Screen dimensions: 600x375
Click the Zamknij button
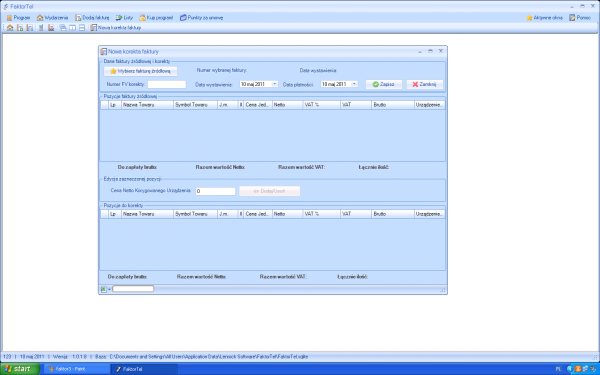(x=424, y=84)
